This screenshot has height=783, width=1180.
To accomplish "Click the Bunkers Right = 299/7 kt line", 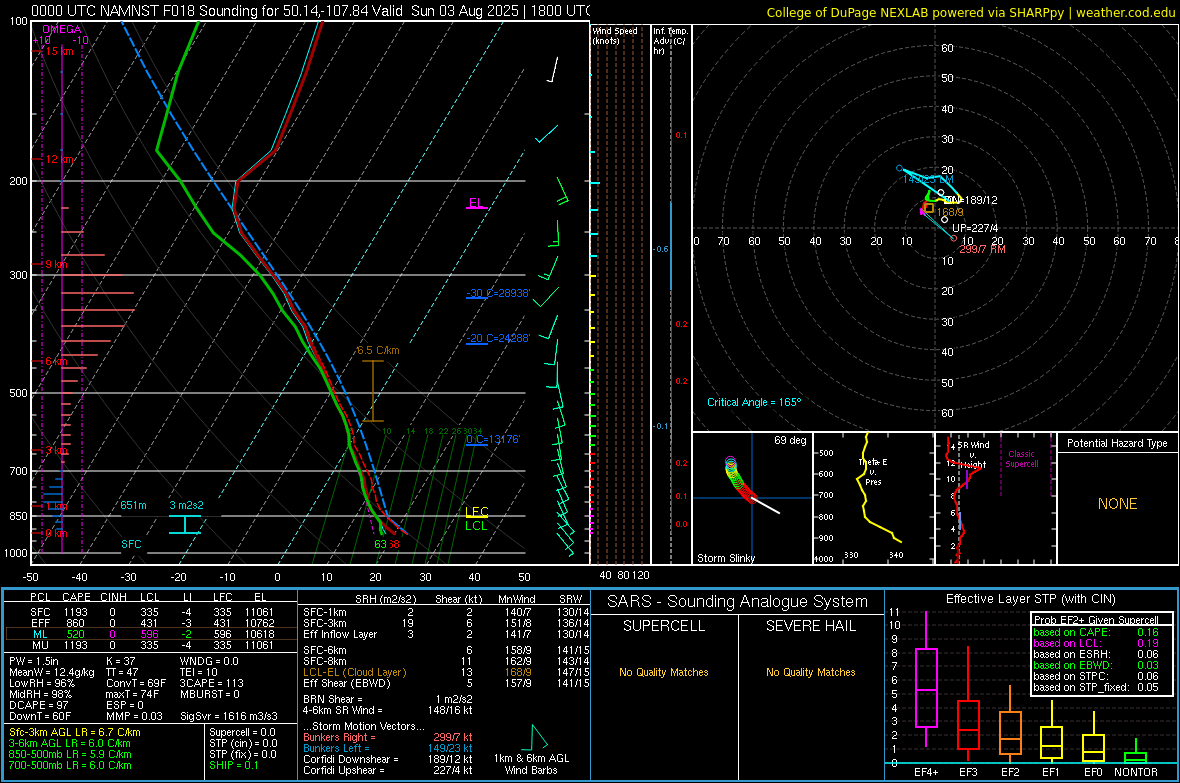I will pos(388,737).
